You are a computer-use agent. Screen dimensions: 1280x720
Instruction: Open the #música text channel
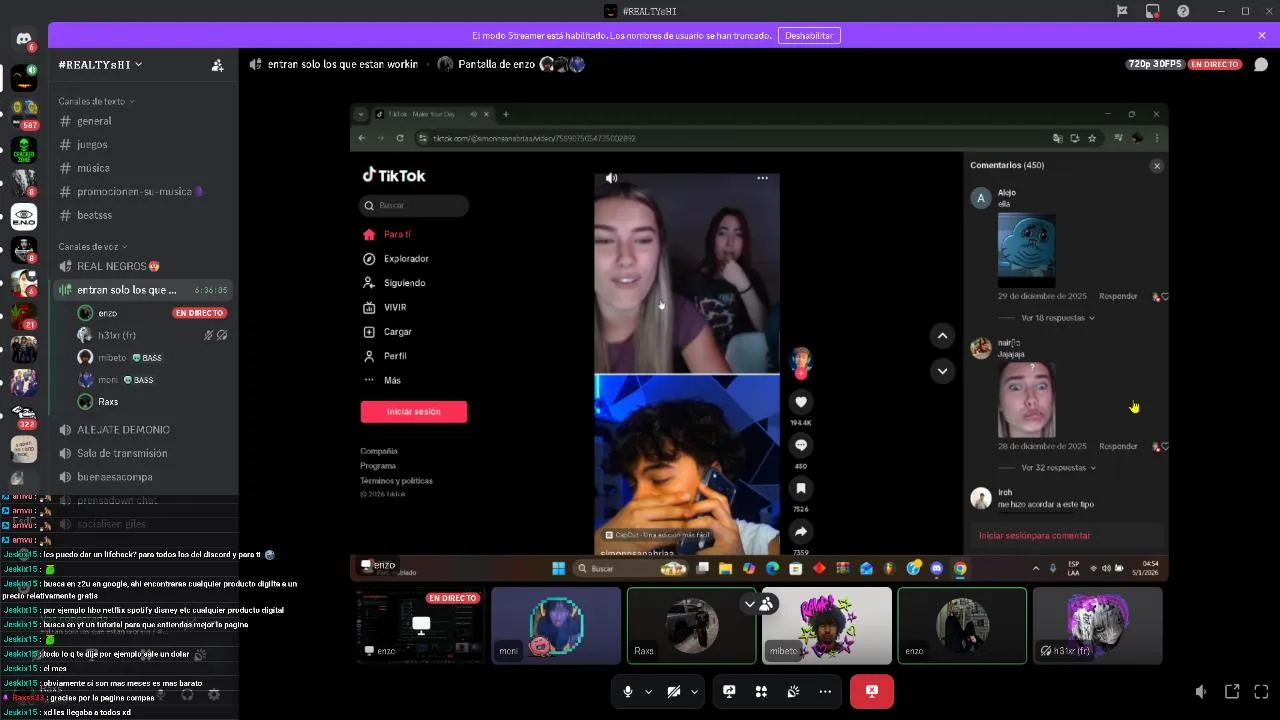pos(143,168)
